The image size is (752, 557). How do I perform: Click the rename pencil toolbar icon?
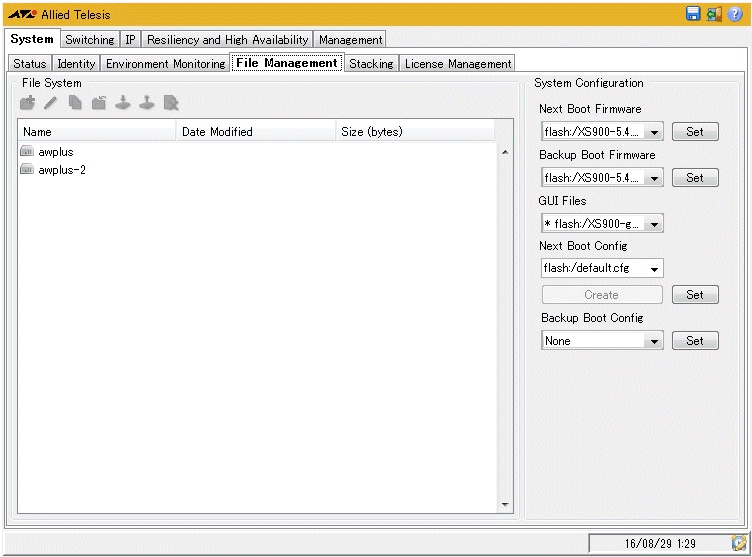pos(51,103)
